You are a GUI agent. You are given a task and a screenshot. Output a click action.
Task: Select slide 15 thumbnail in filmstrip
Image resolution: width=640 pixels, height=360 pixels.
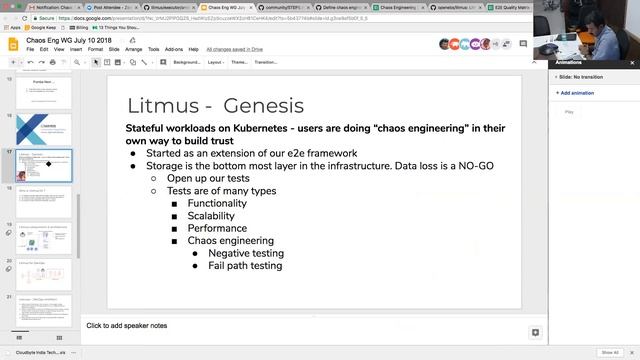[44, 93]
